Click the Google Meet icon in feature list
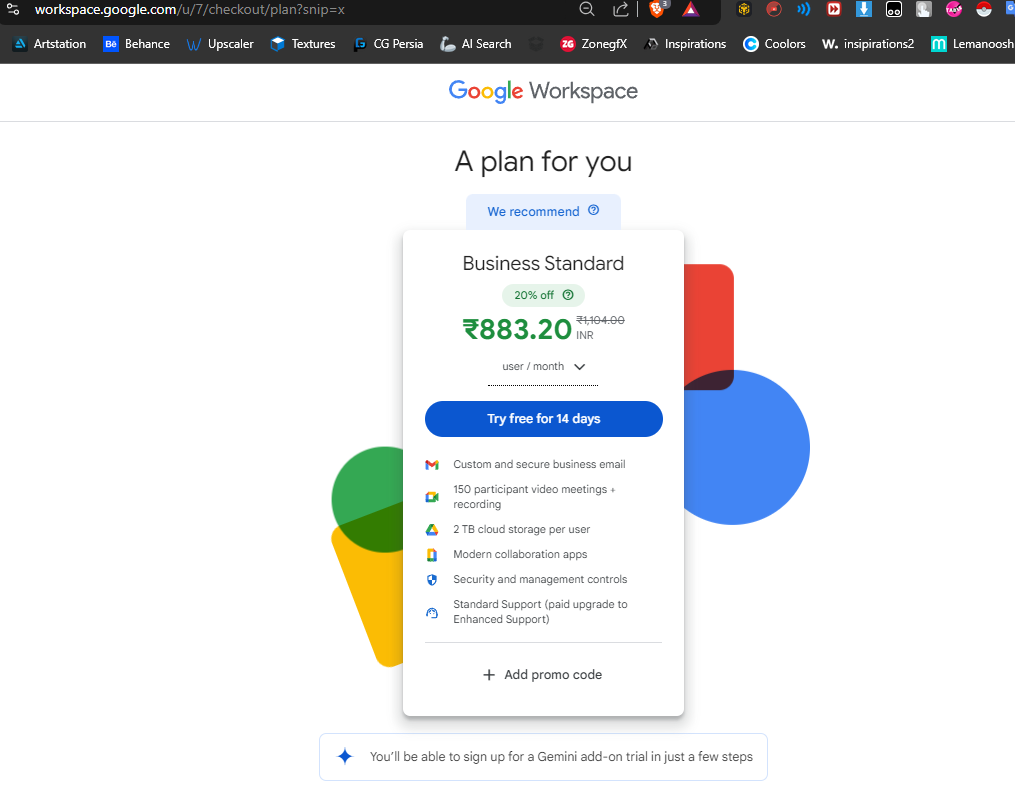This screenshot has height=792, width=1015. pos(432,497)
